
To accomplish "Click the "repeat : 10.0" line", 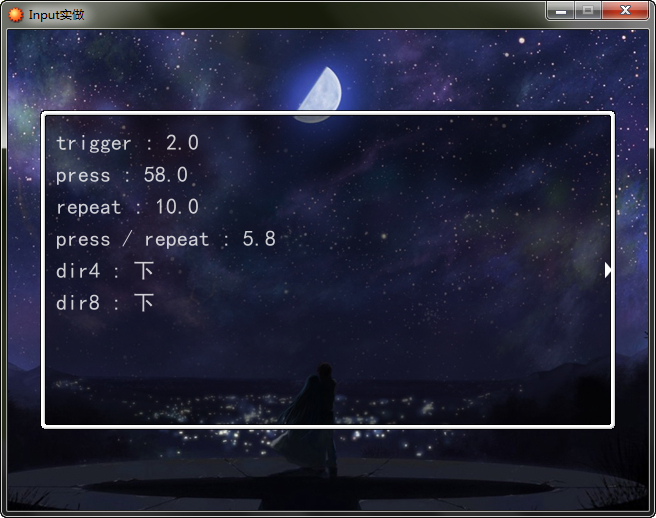I will [x=127, y=207].
